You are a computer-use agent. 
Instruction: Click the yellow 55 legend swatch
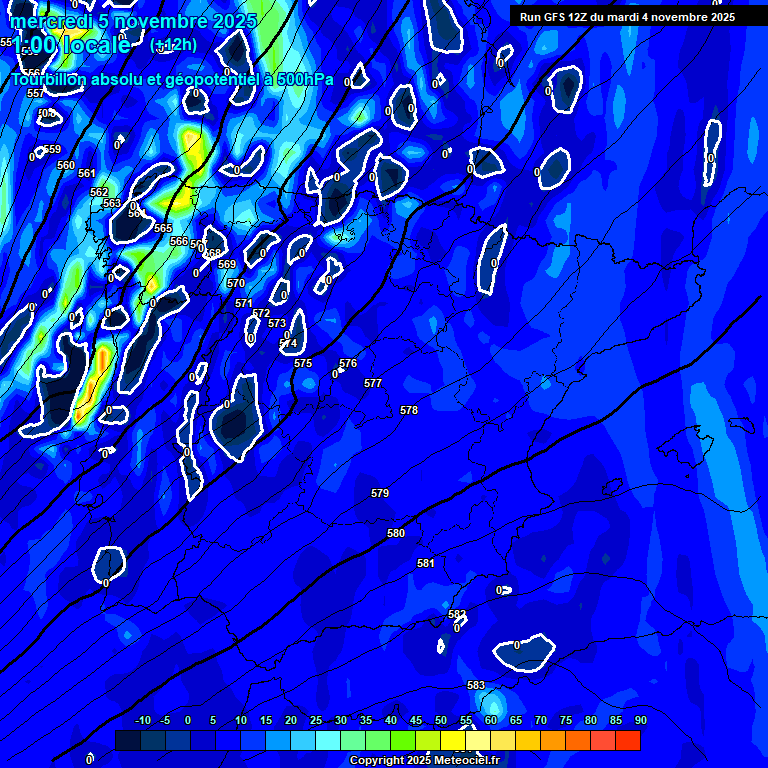click(453, 741)
